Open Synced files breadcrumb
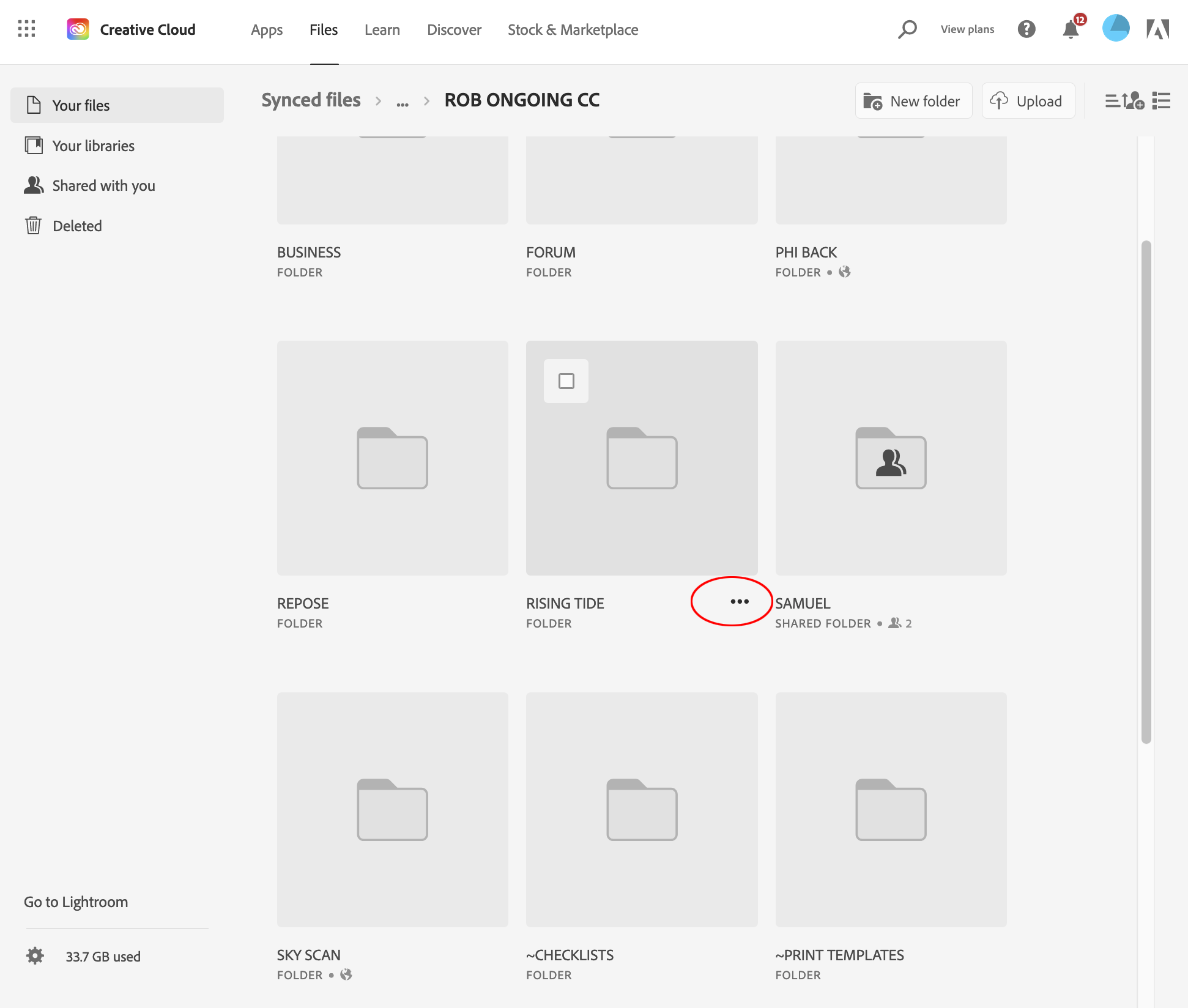 pos(311,100)
